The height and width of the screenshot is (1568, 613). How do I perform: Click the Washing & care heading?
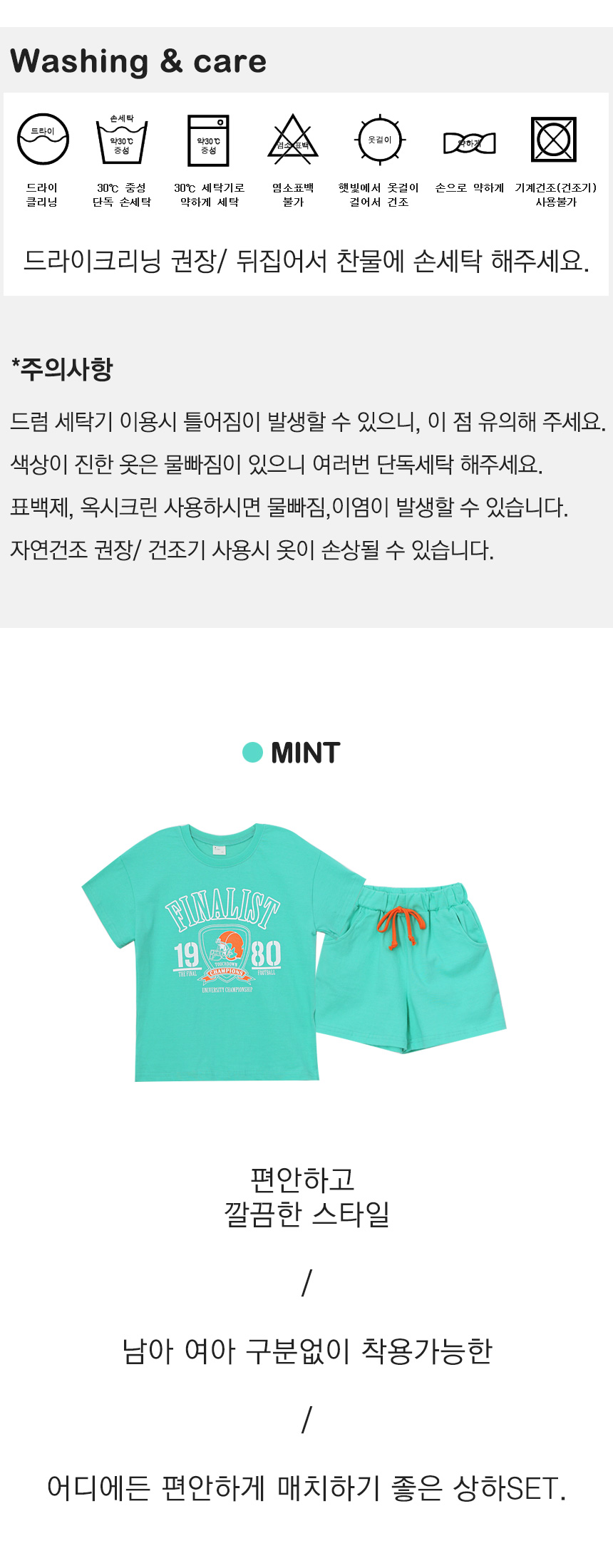pos(138,61)
